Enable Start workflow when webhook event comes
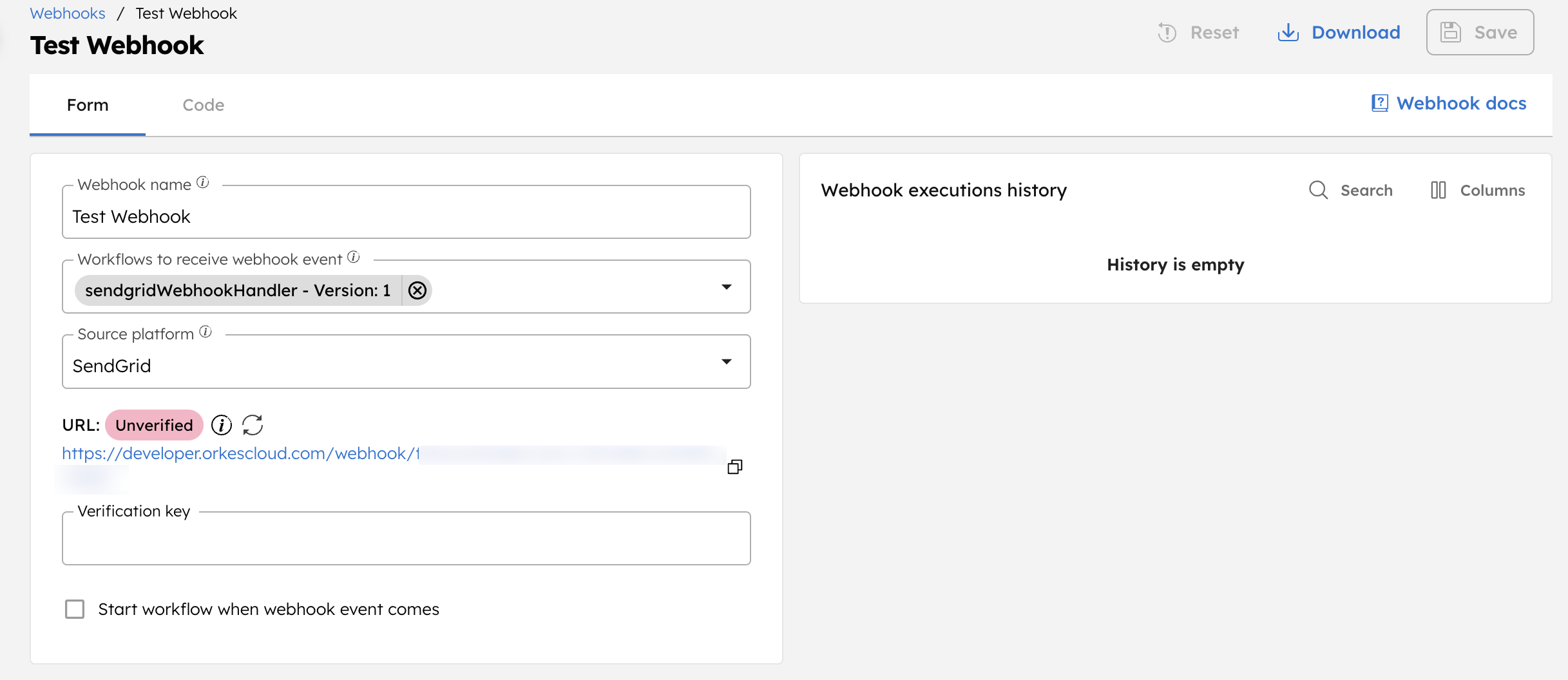The image size is (1568, 680). coord(74,609)
